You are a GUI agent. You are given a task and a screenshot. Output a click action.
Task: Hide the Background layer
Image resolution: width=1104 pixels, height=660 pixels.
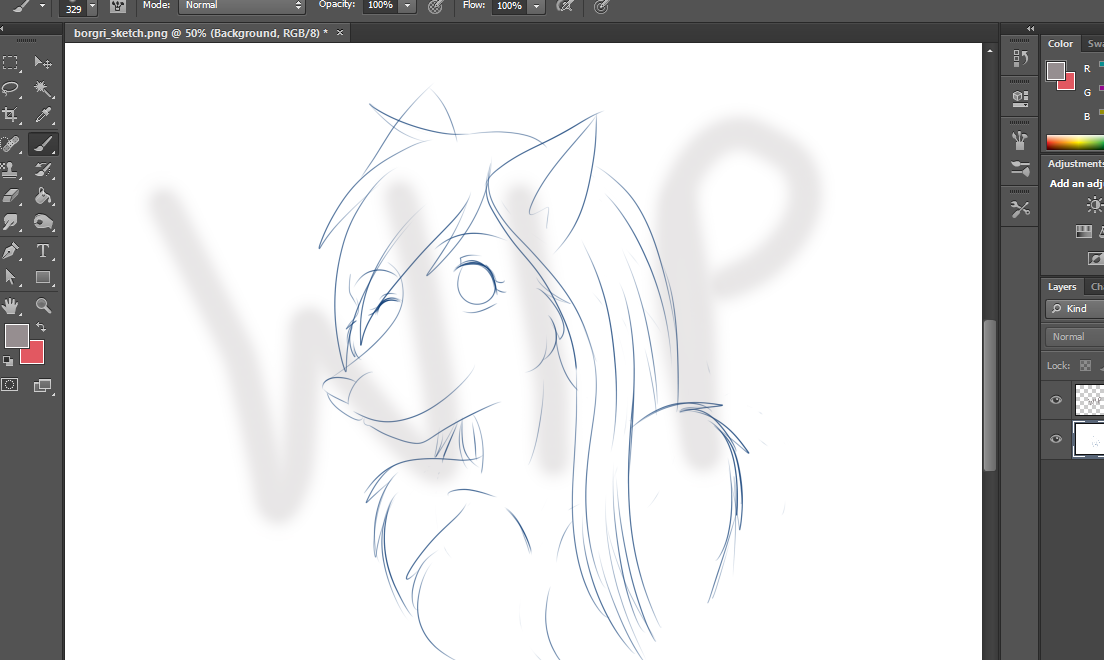pos(1055,439)
